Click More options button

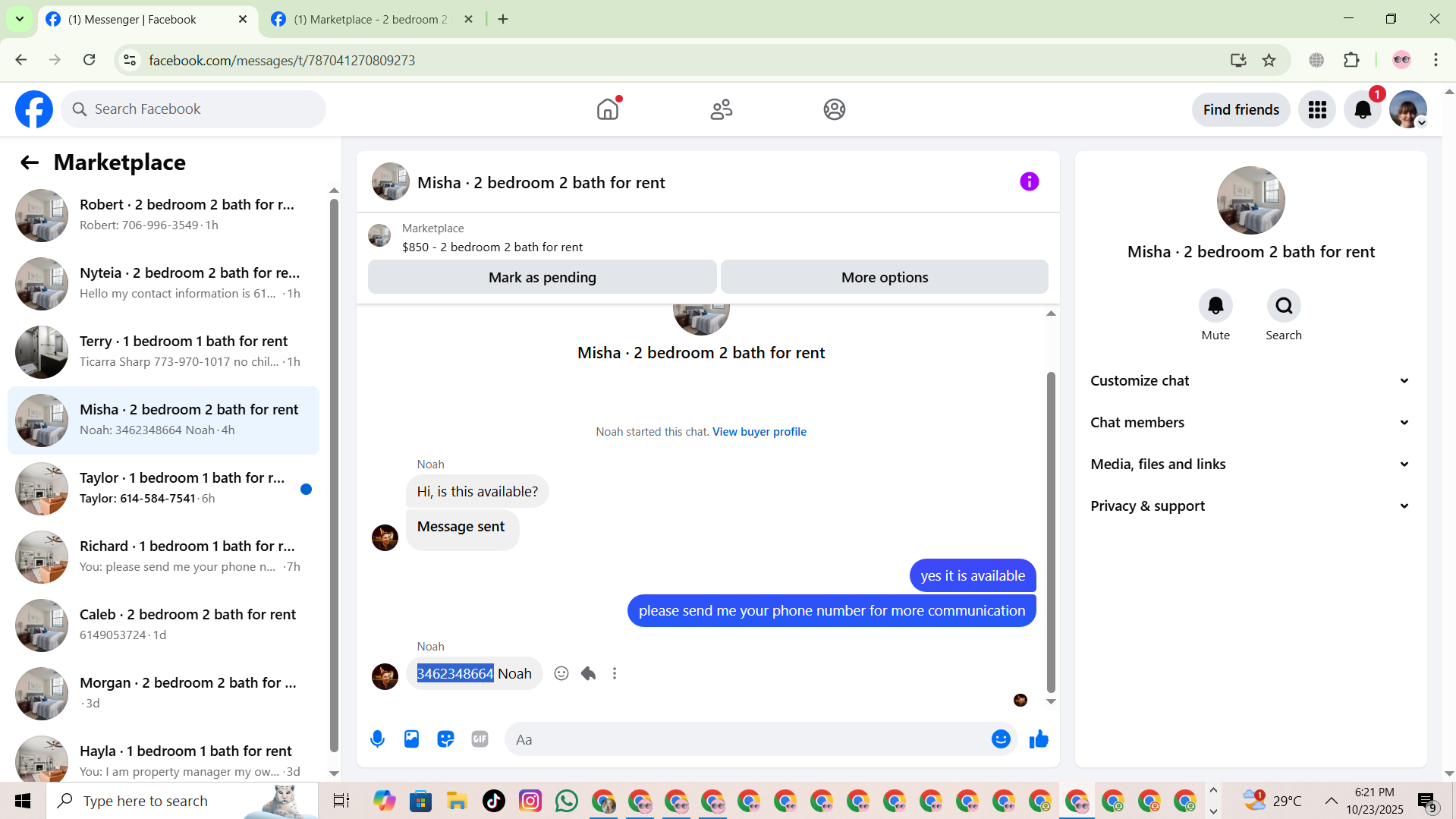tap(884, 277)
